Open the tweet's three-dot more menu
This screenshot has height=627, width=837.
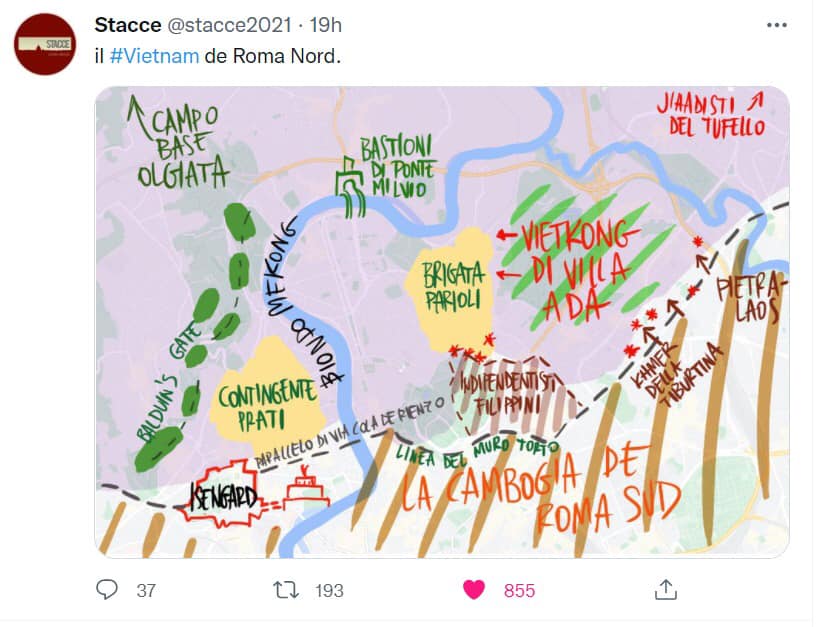coord(776,25)
